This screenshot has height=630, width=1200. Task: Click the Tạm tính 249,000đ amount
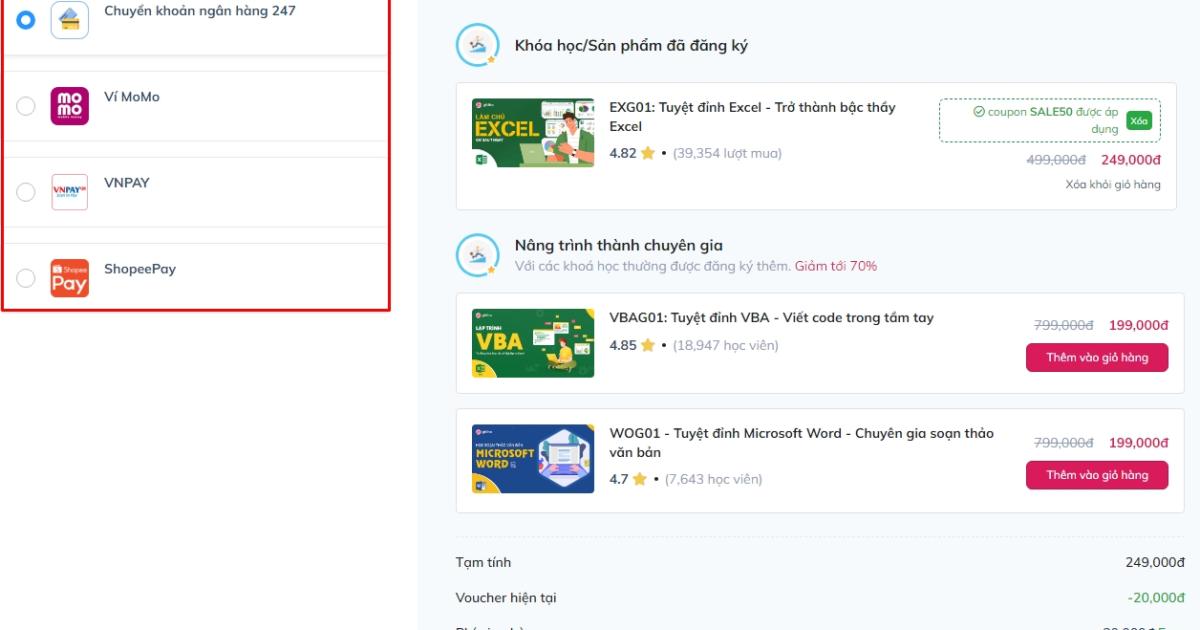tap(1155, 562)
